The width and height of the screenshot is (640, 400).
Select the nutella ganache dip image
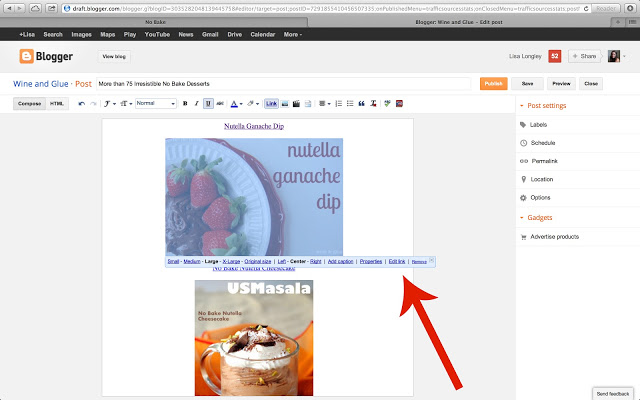click(254, 197)
